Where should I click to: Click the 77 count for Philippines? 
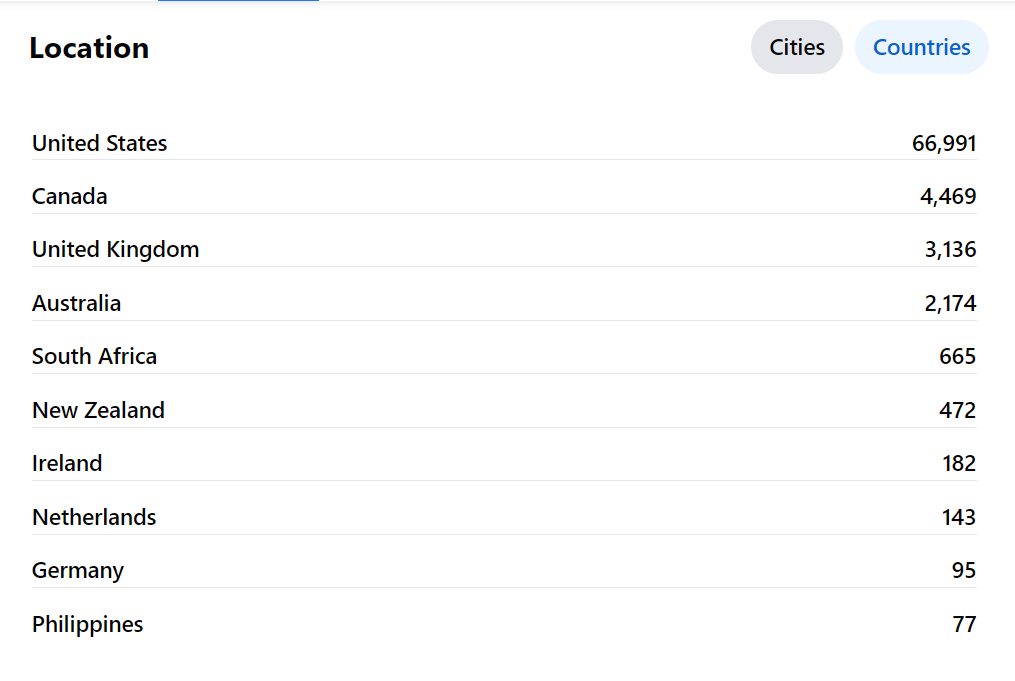pyautogui.click(x=964, y=624)
